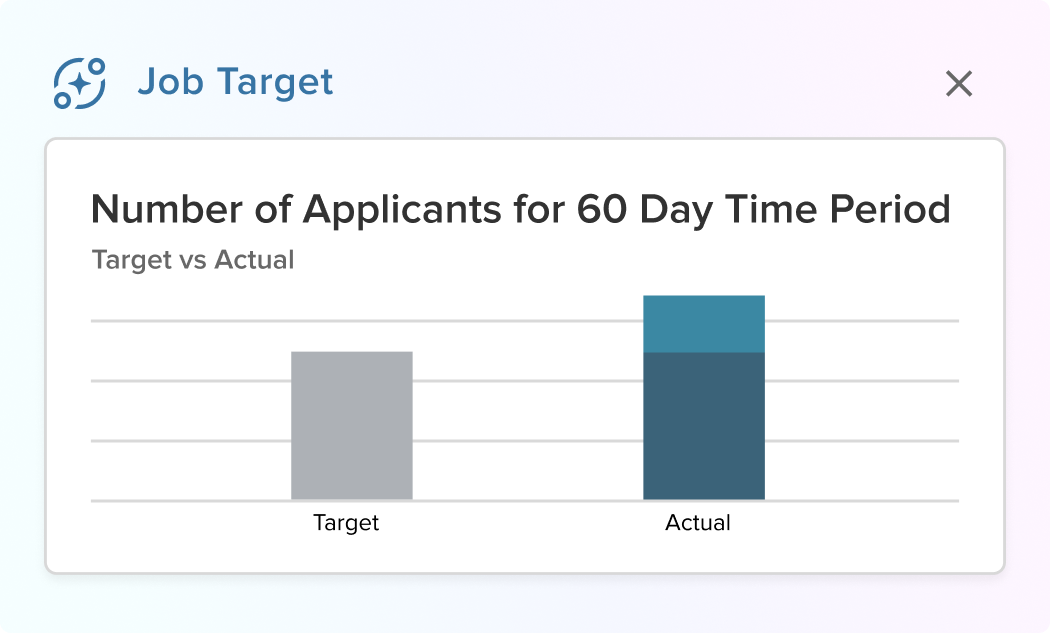Toggle the gray Target bar visibility
Viewport: 1050px width, 633px height.
(x=351, y=425)
